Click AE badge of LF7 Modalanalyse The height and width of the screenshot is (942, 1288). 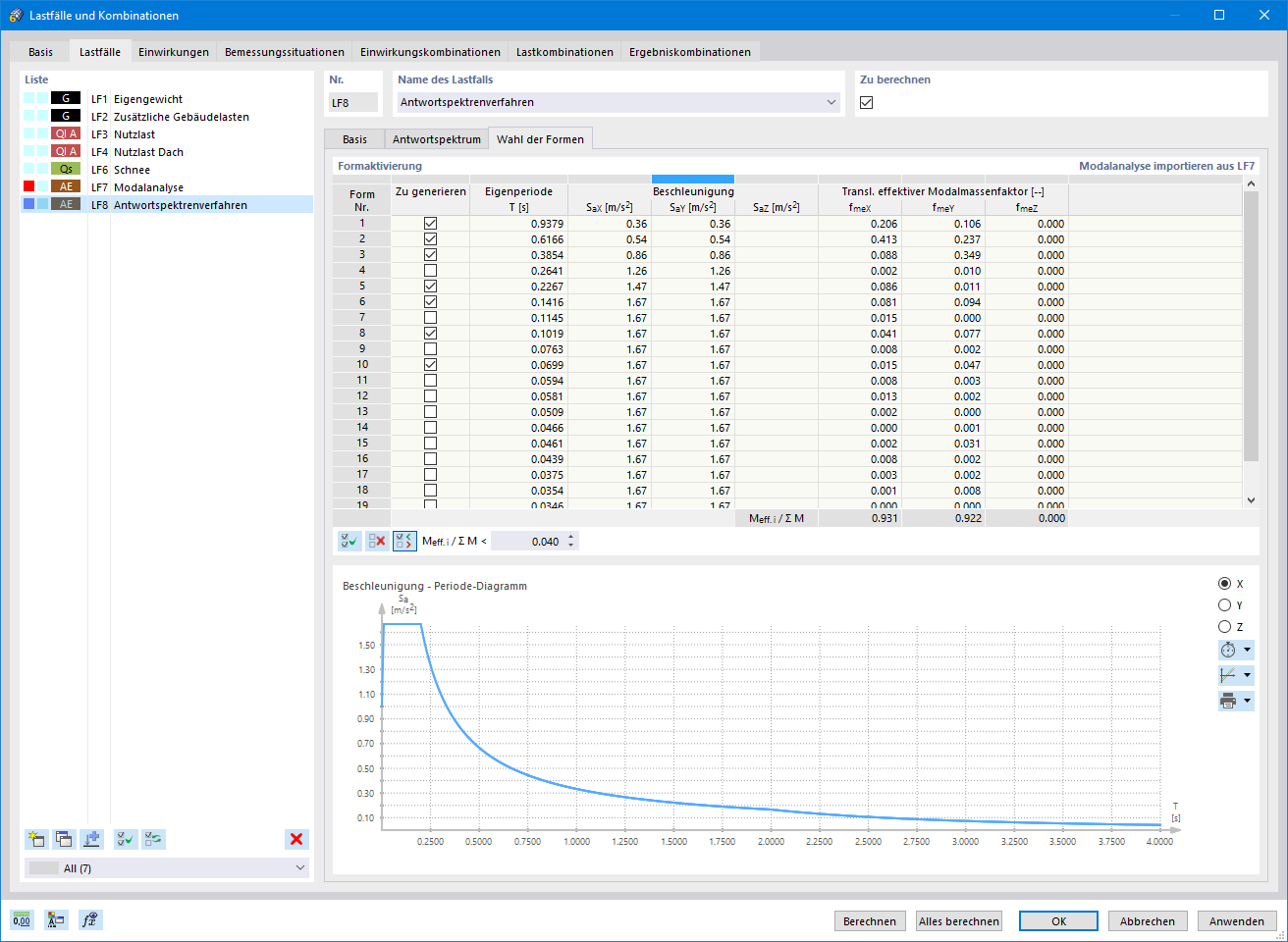pos(66,186)
